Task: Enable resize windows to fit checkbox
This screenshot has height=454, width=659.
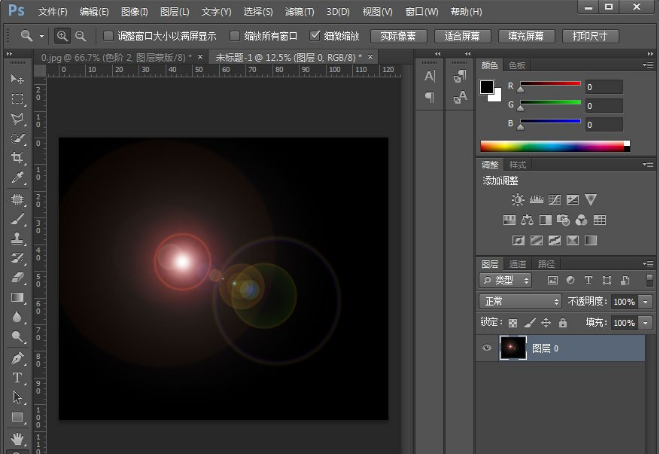Action: pyautogui.click(x=109, y=35)
